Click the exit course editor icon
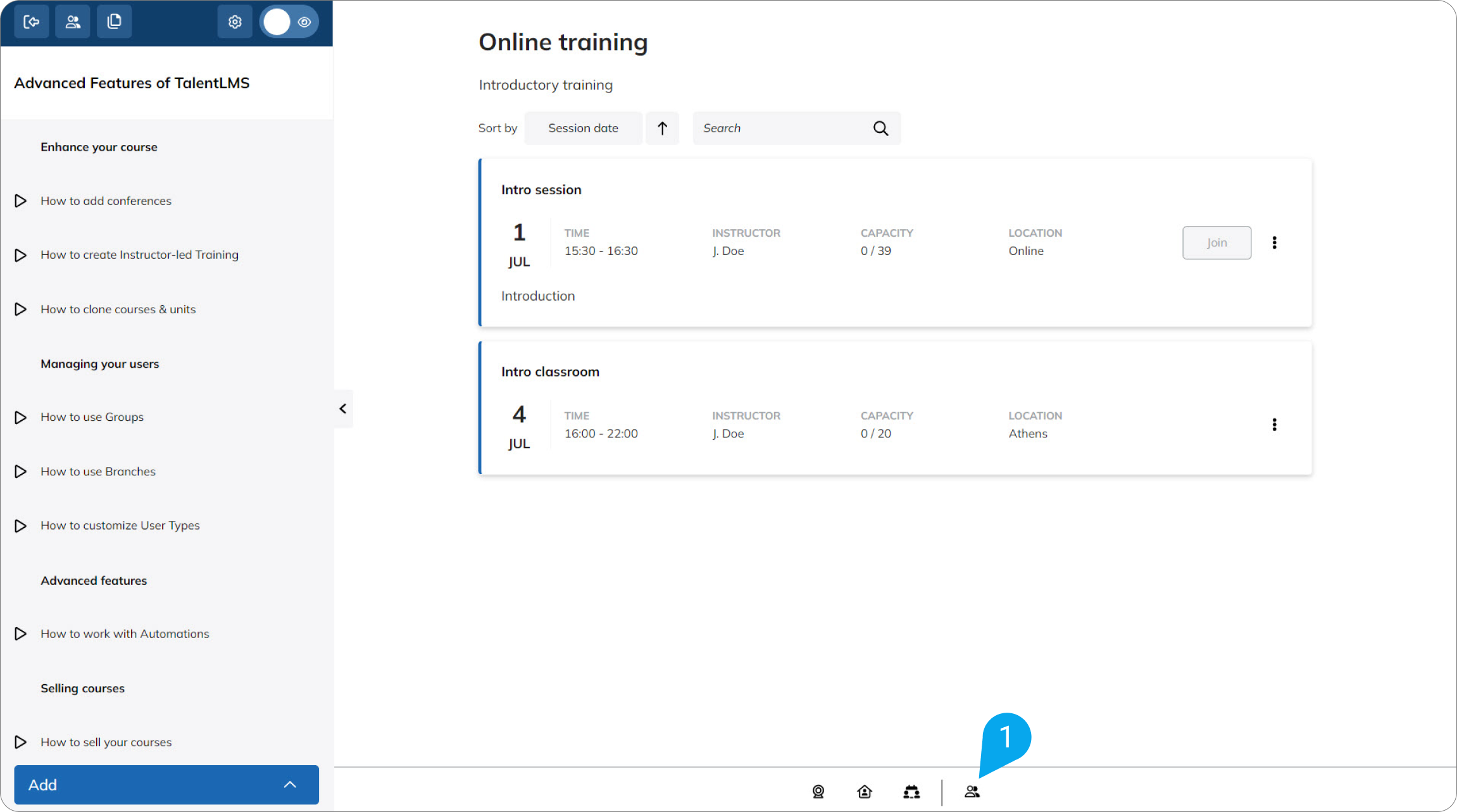The width and height of the screenshot is (1457, 812). click(x=32, y=21)
